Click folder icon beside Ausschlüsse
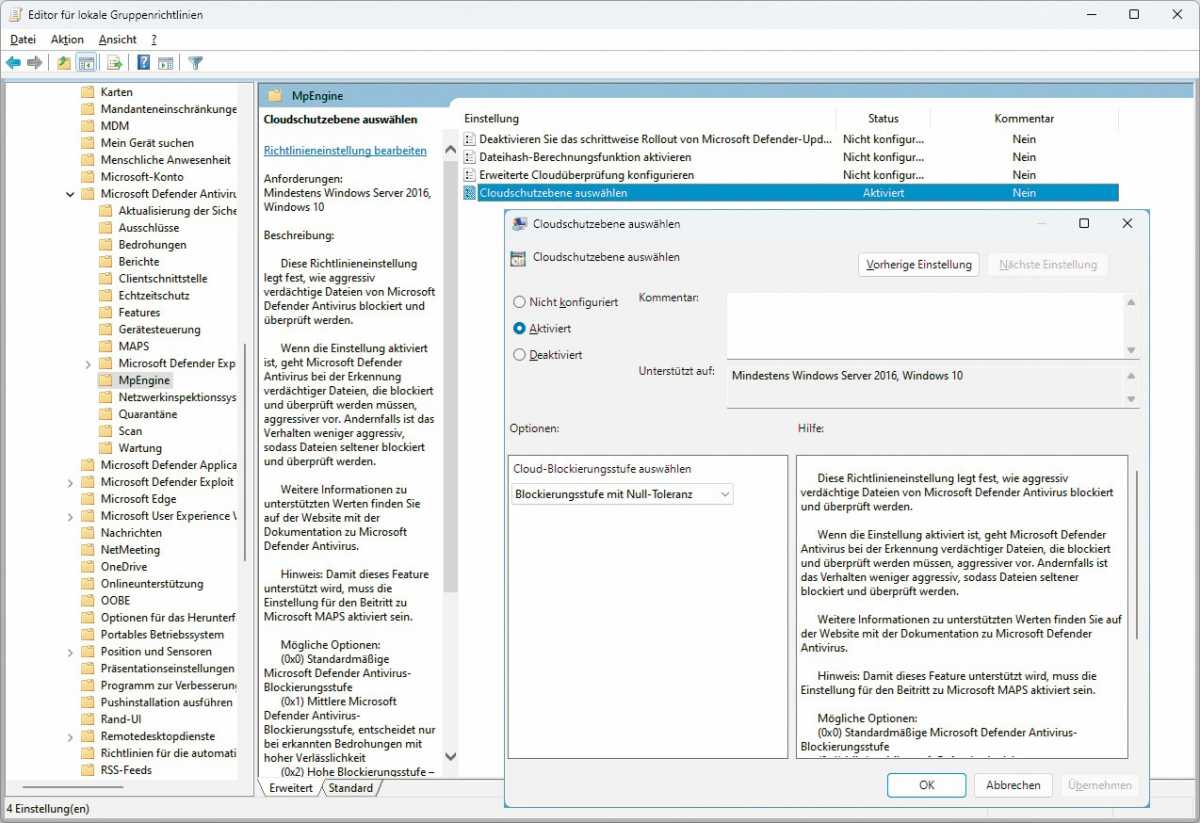Image resolution: width=1200 pixels, height=823 pixels. pos(106,228)
